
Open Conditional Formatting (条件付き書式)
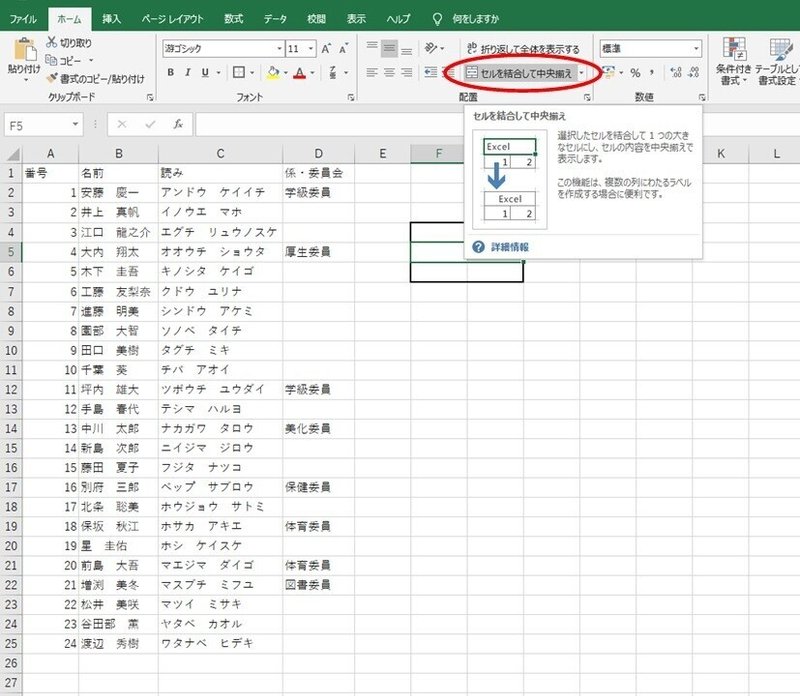733,61
